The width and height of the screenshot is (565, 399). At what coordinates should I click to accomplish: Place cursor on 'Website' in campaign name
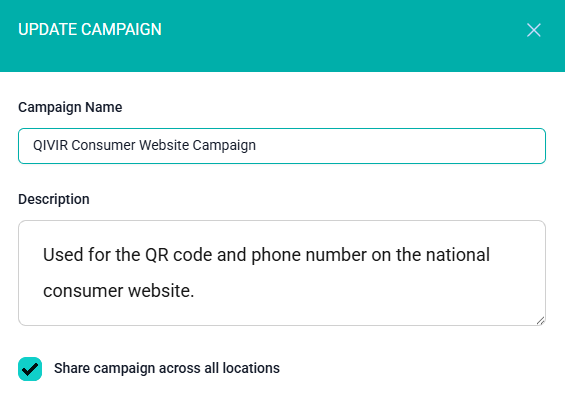tap(164, 145)
